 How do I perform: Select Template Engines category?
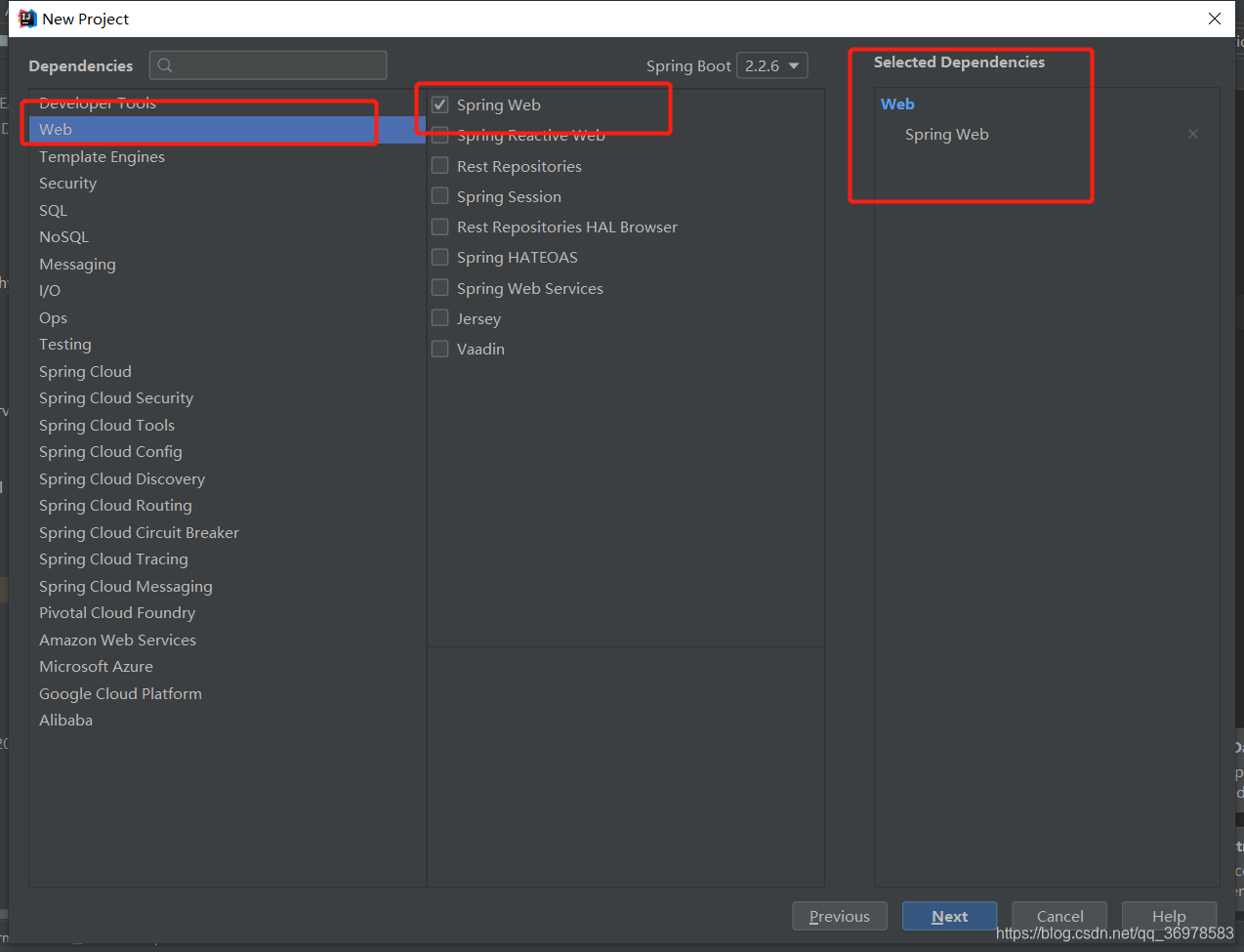click(228, 156)
